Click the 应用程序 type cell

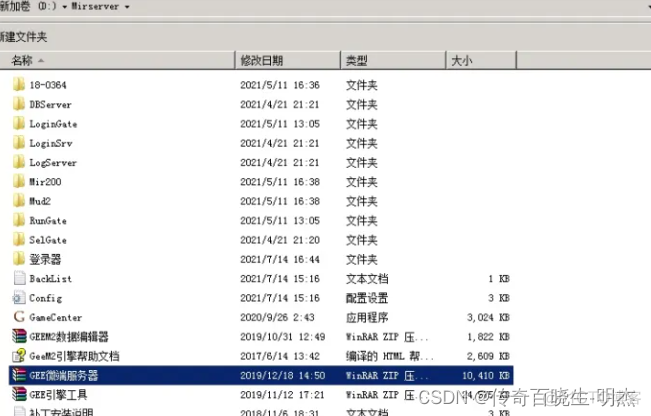click(367, 318)
